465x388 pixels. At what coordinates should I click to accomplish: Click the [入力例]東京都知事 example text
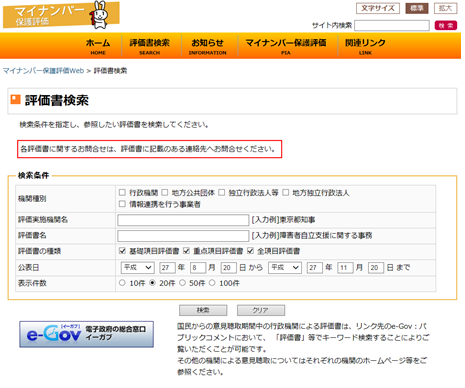pyautogui.click(x=283, y=220)
